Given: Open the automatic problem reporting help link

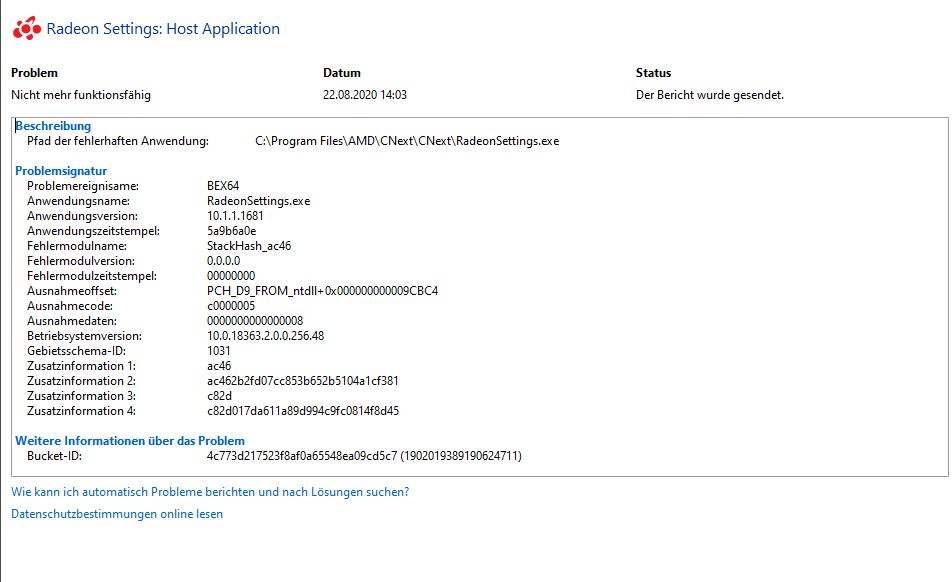Looking at the screenshot, I should tap(210, 492).
